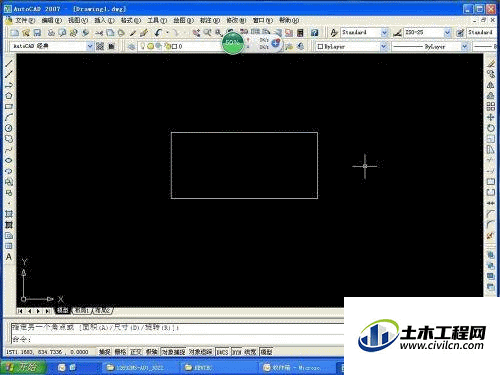500x375 pixels.
Task: Open the 编辑(E) menu
Action: tap(52, 20)
